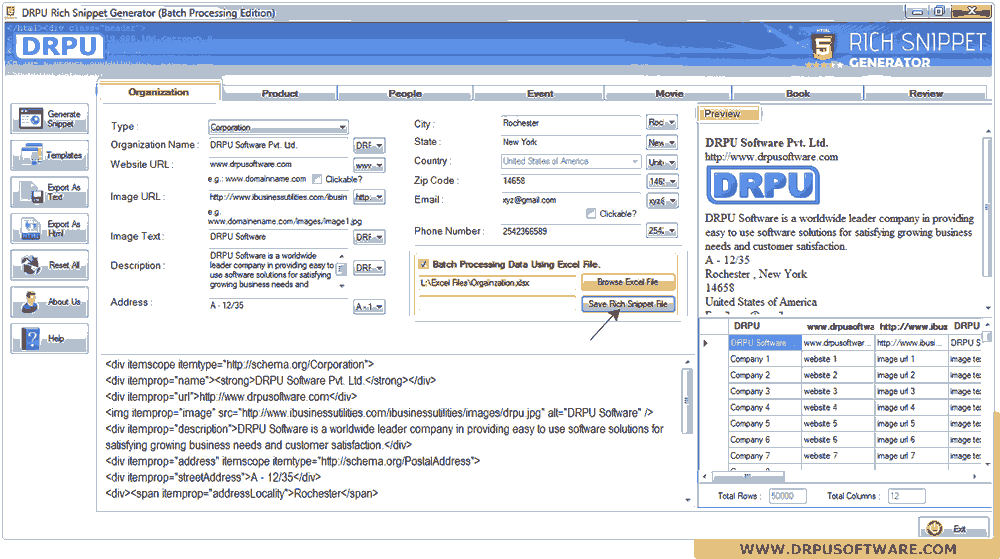Click the Image Text input field

[278, 236]
